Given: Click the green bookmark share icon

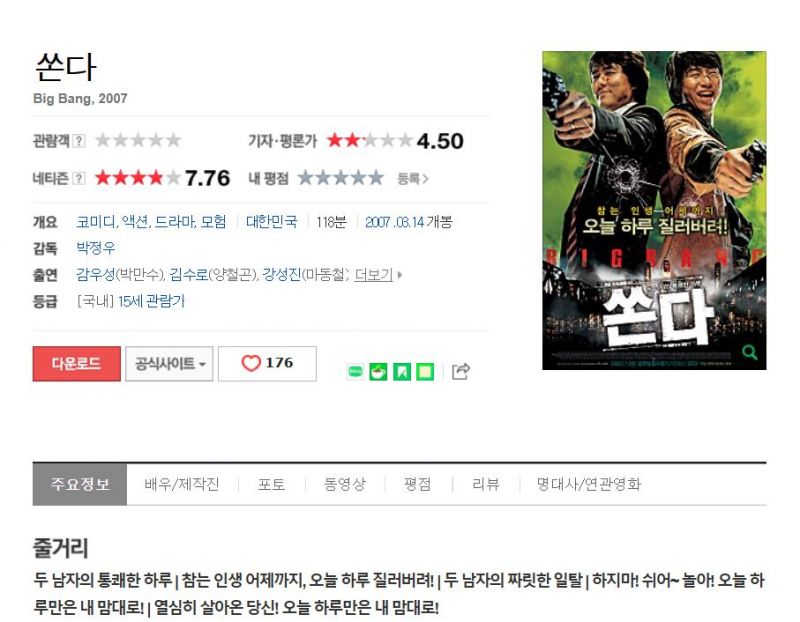Looking at the screenshot, I should tap(402, 371).
